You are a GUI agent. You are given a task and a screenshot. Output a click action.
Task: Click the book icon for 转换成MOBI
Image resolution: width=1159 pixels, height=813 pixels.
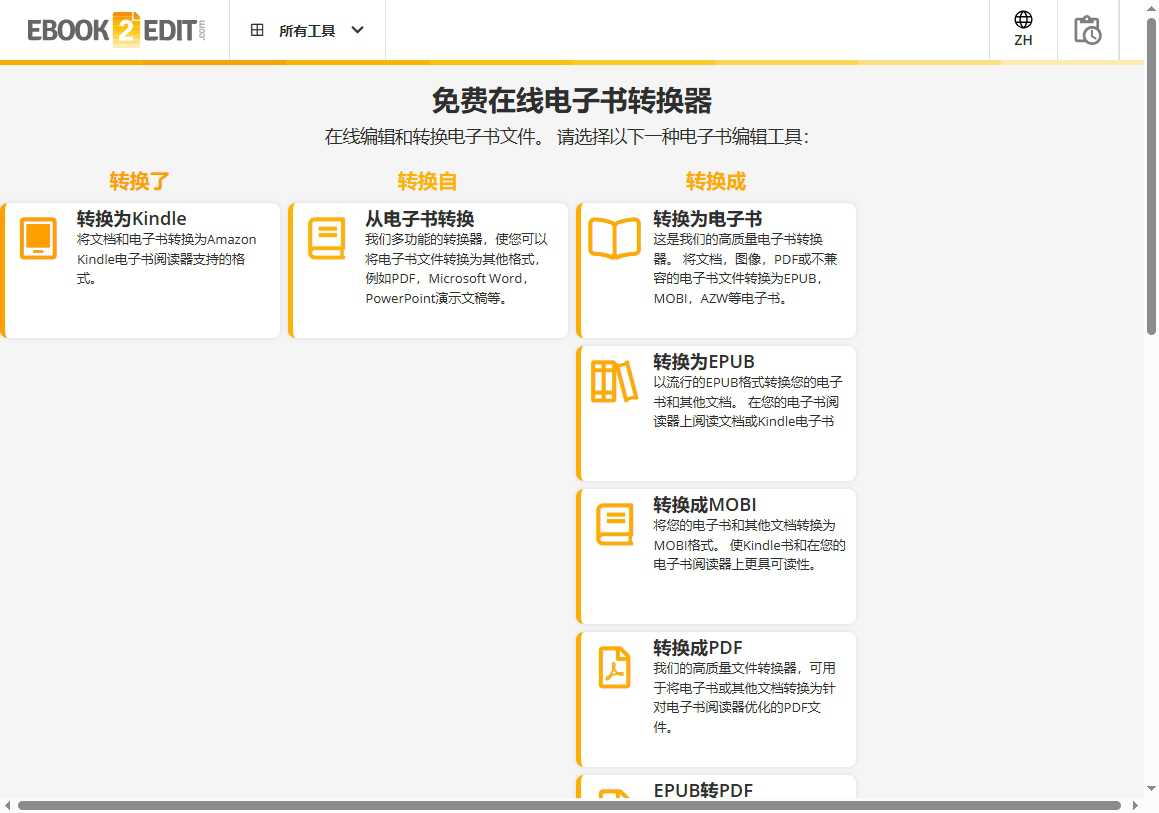point(614,524)
